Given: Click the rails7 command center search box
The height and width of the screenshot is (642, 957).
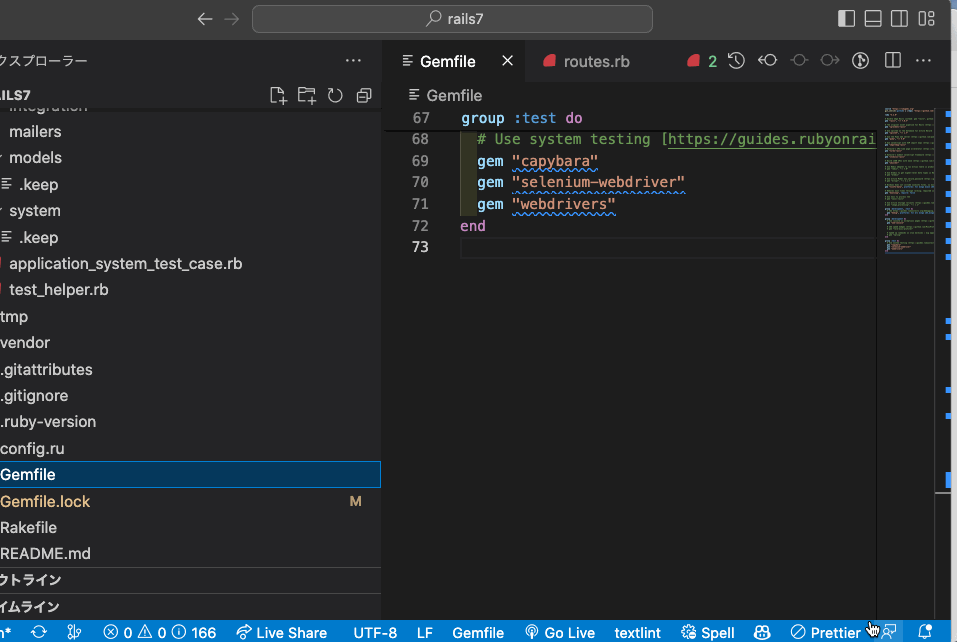Looking at the screenshot, I should pos(453,18).
